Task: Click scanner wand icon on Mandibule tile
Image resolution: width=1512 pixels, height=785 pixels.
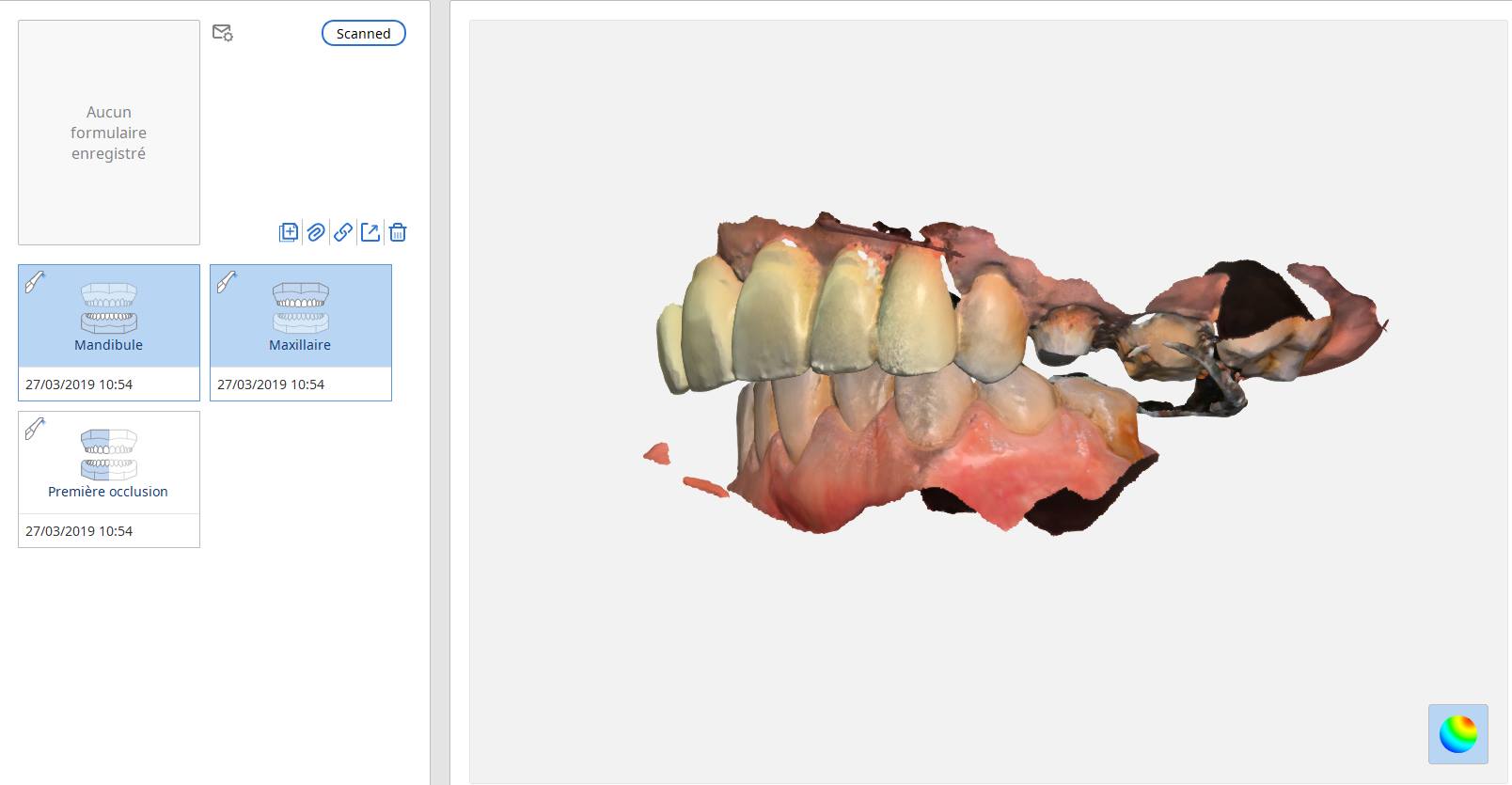Action: (x=35, y=281)
